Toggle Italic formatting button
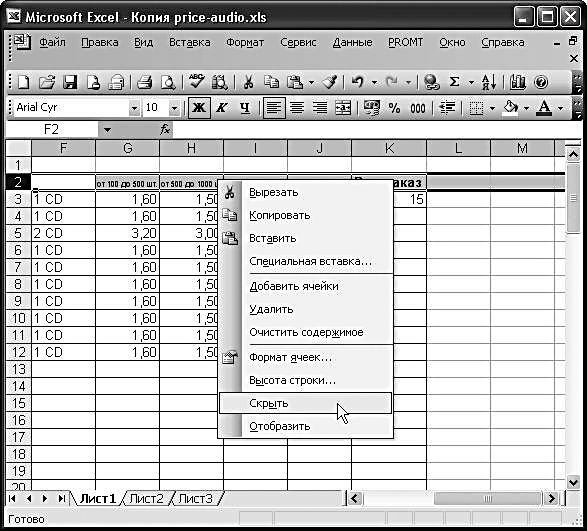The image size is (587, 531). coord(222,108)
